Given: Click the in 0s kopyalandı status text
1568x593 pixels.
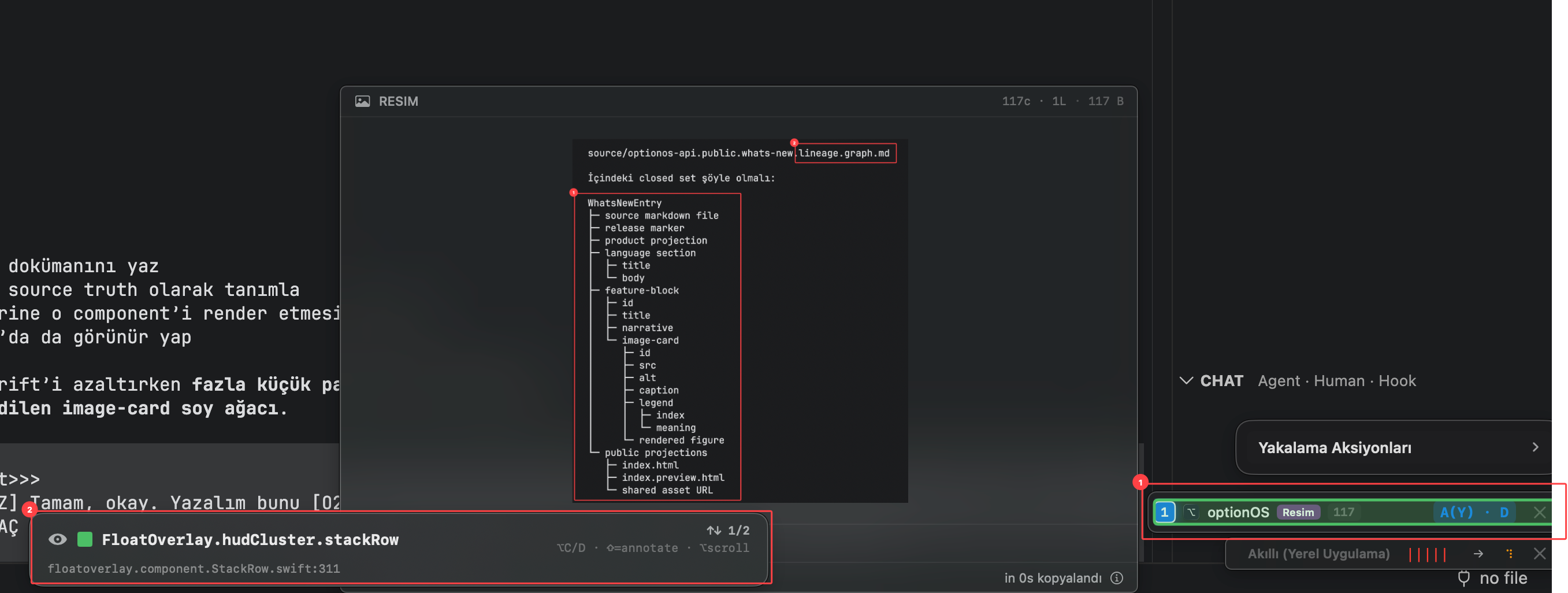Looking at the screenshot, I should [x=1053, y=578].
